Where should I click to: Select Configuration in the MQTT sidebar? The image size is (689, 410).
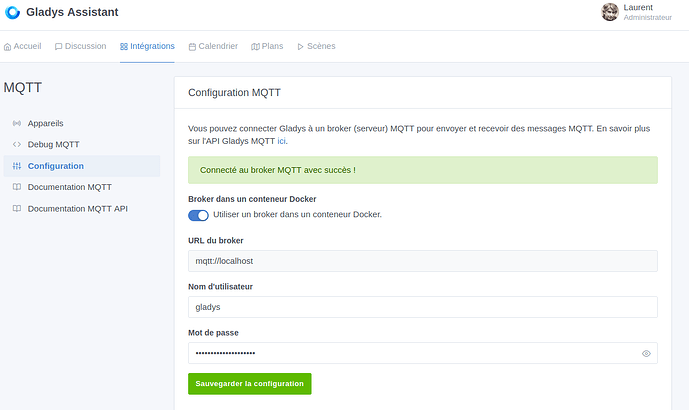pos(55,166)
